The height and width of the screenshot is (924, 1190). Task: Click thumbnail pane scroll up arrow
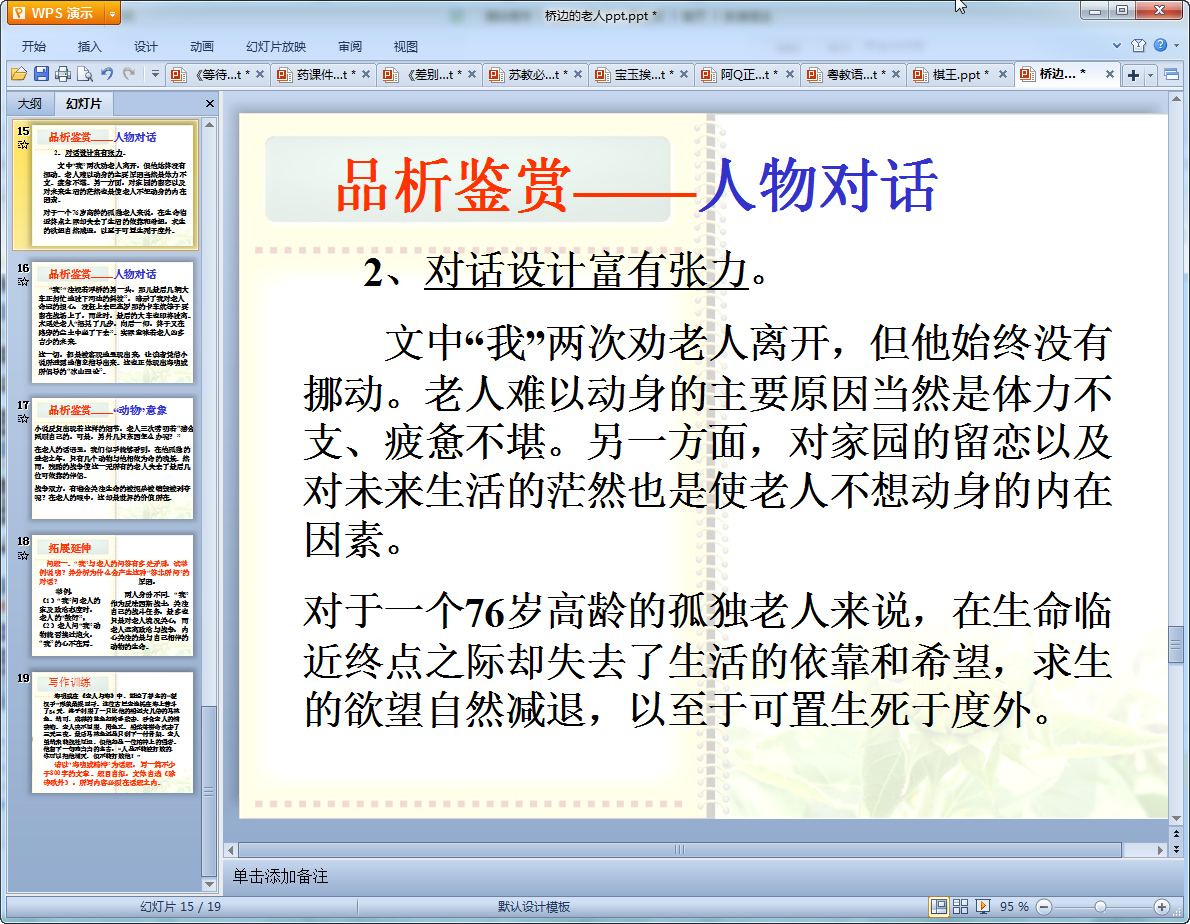(209, 124)
